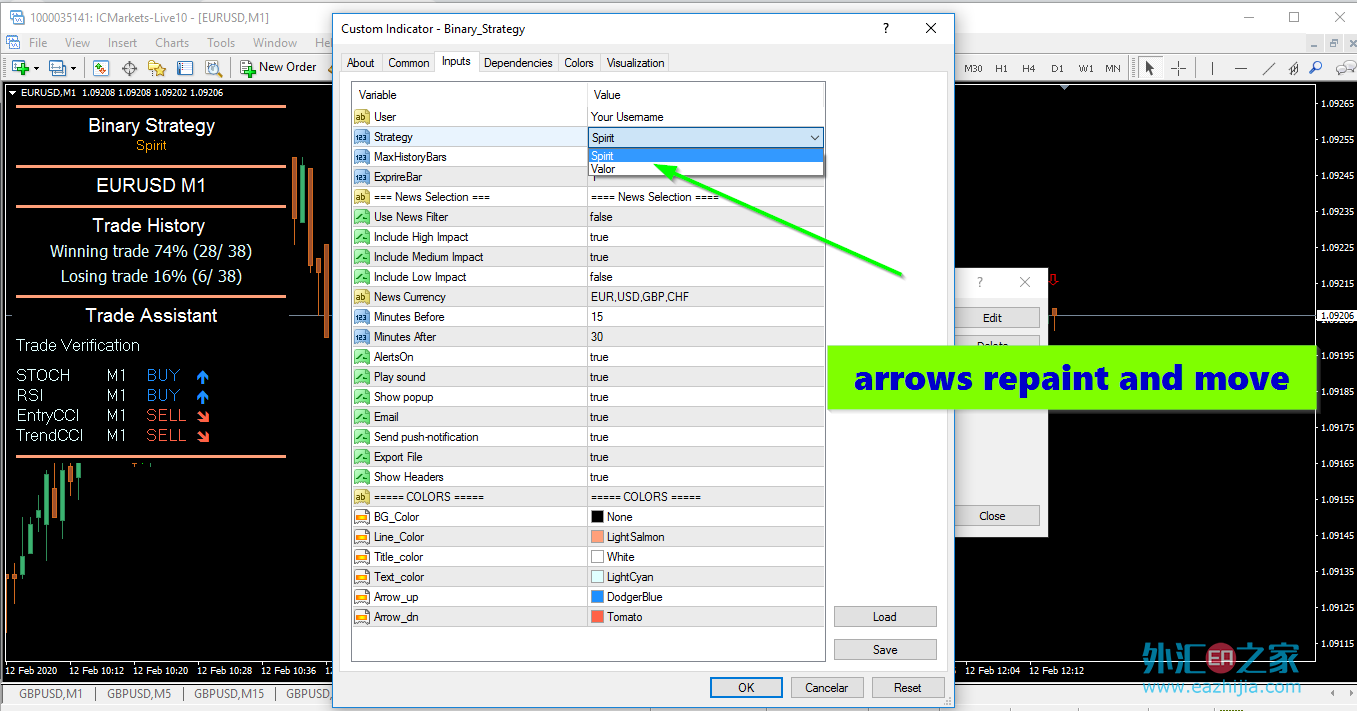Switch chart to W1 timeframe
The width and height of the screenshot is (1357, 711).
(1086, 68)
